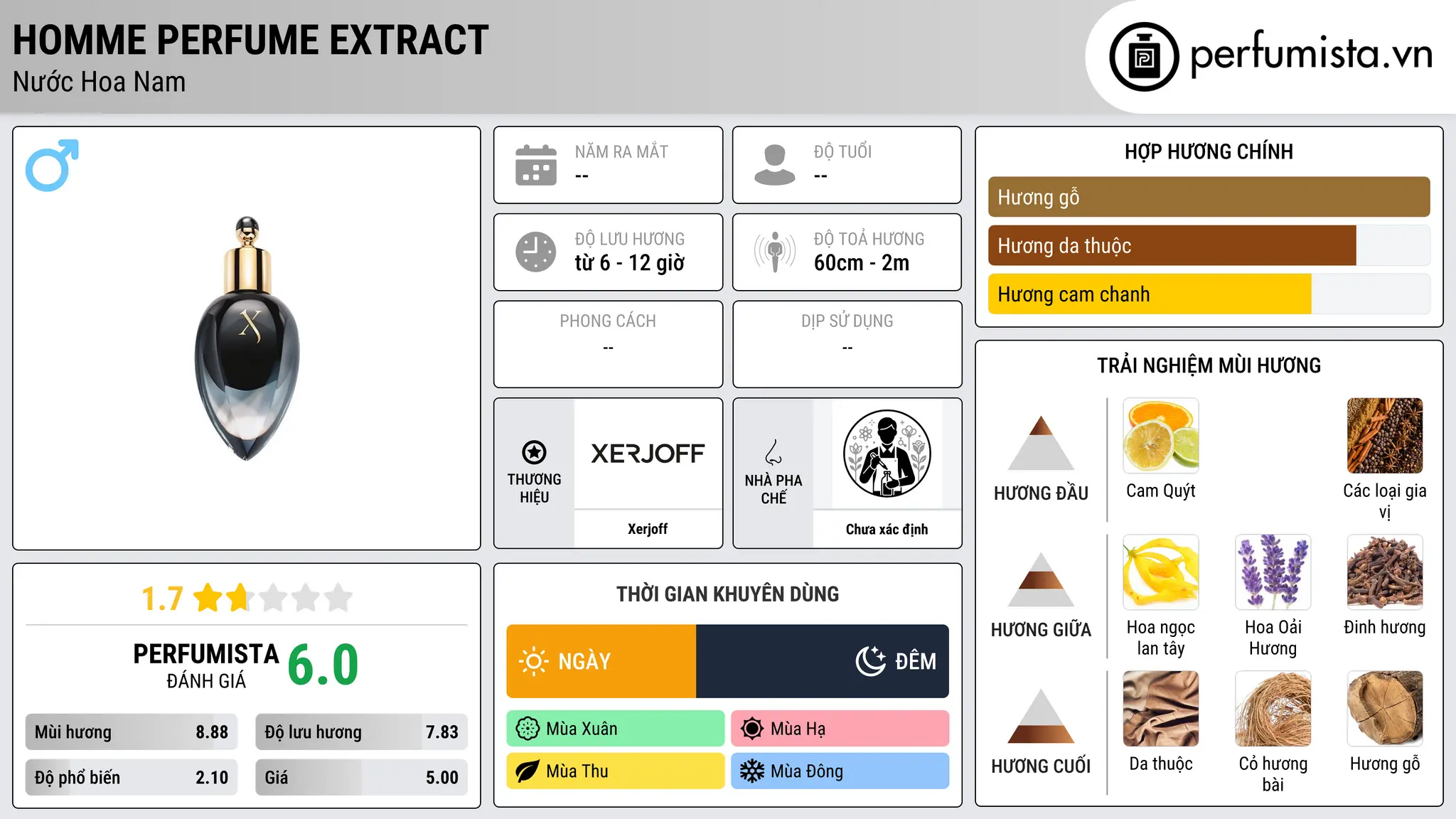Click the calendar icon beside Năm ra mắt
This screenshot has width=1456, height=819.
pos(536,165)
